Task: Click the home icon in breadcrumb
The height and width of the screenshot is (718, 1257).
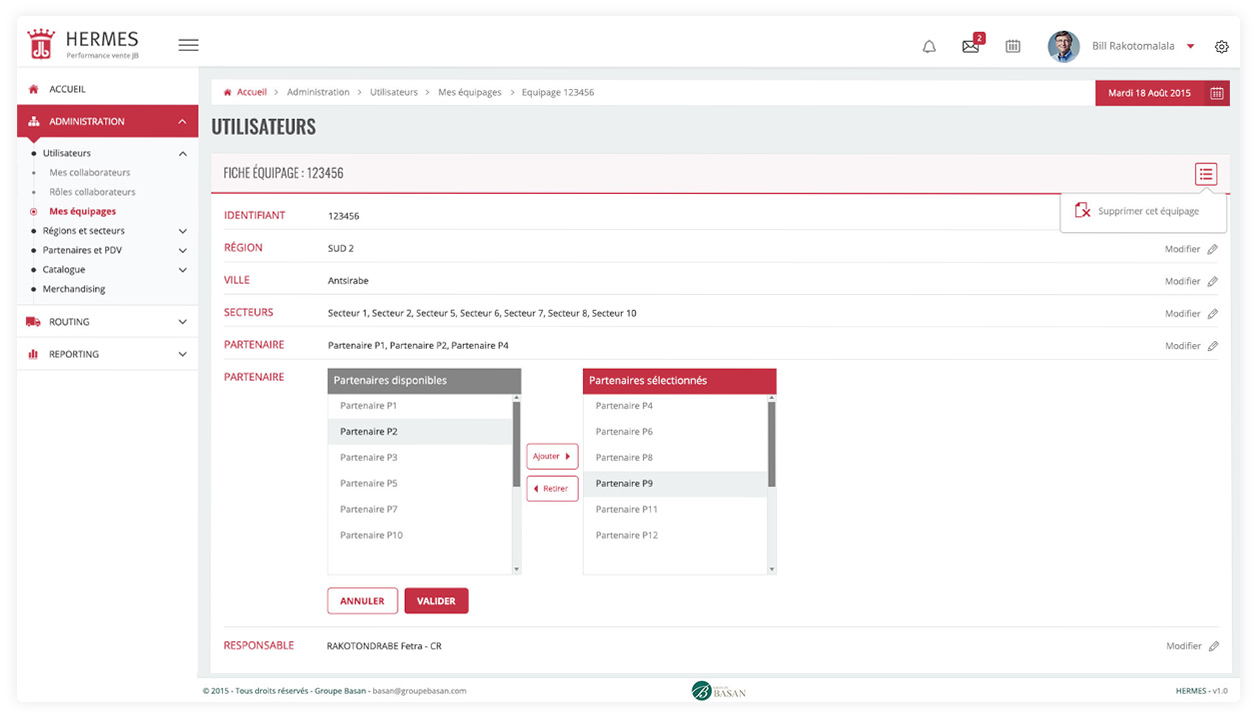Action: coord(228,92)
